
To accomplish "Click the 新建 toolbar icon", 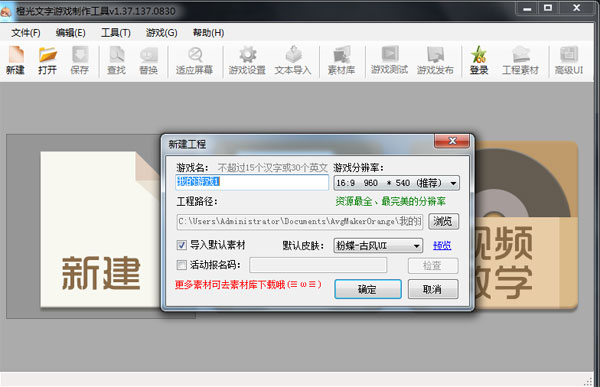I will coord(16,60).
